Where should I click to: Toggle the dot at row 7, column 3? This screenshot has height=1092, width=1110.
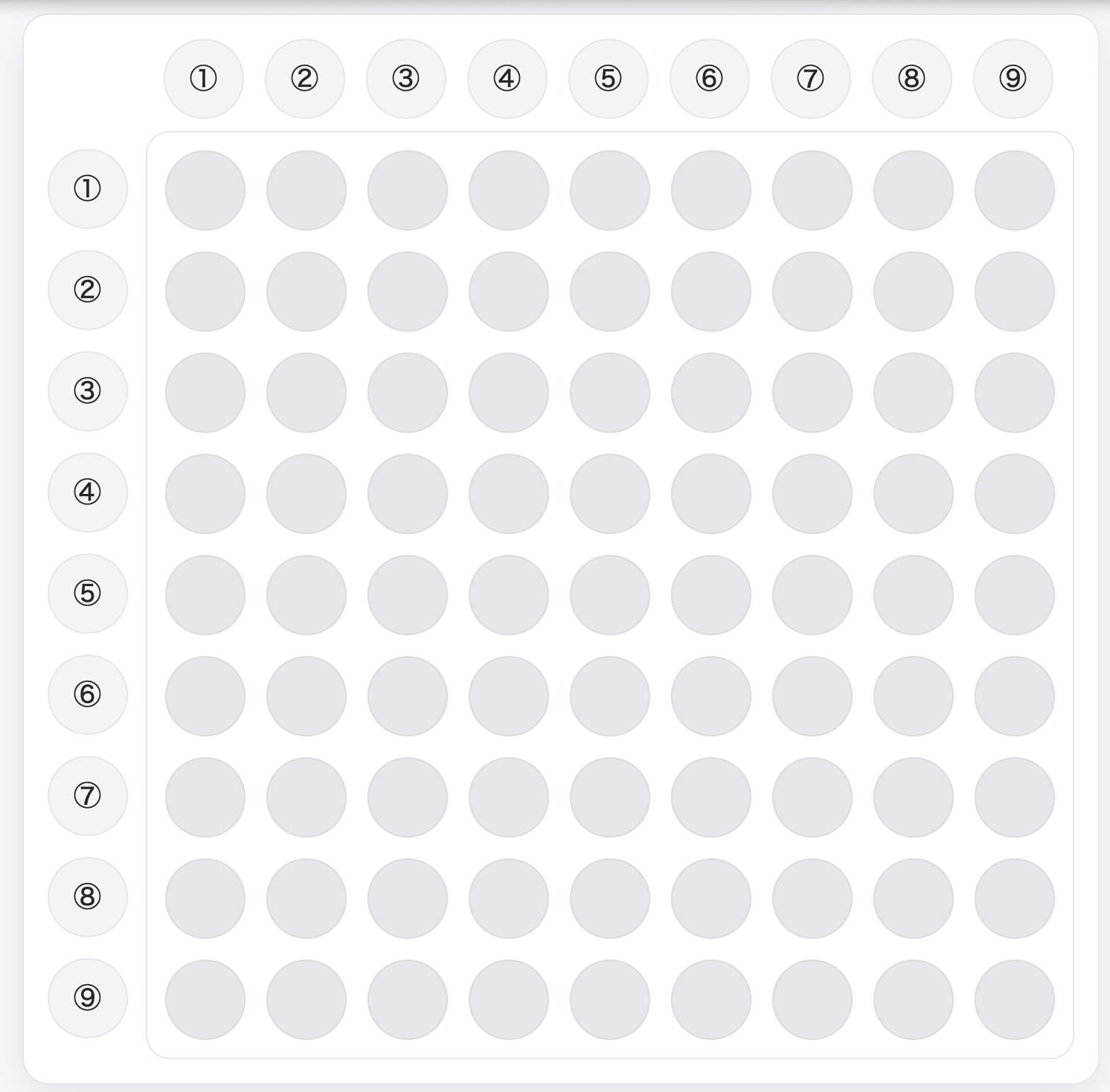408,797
